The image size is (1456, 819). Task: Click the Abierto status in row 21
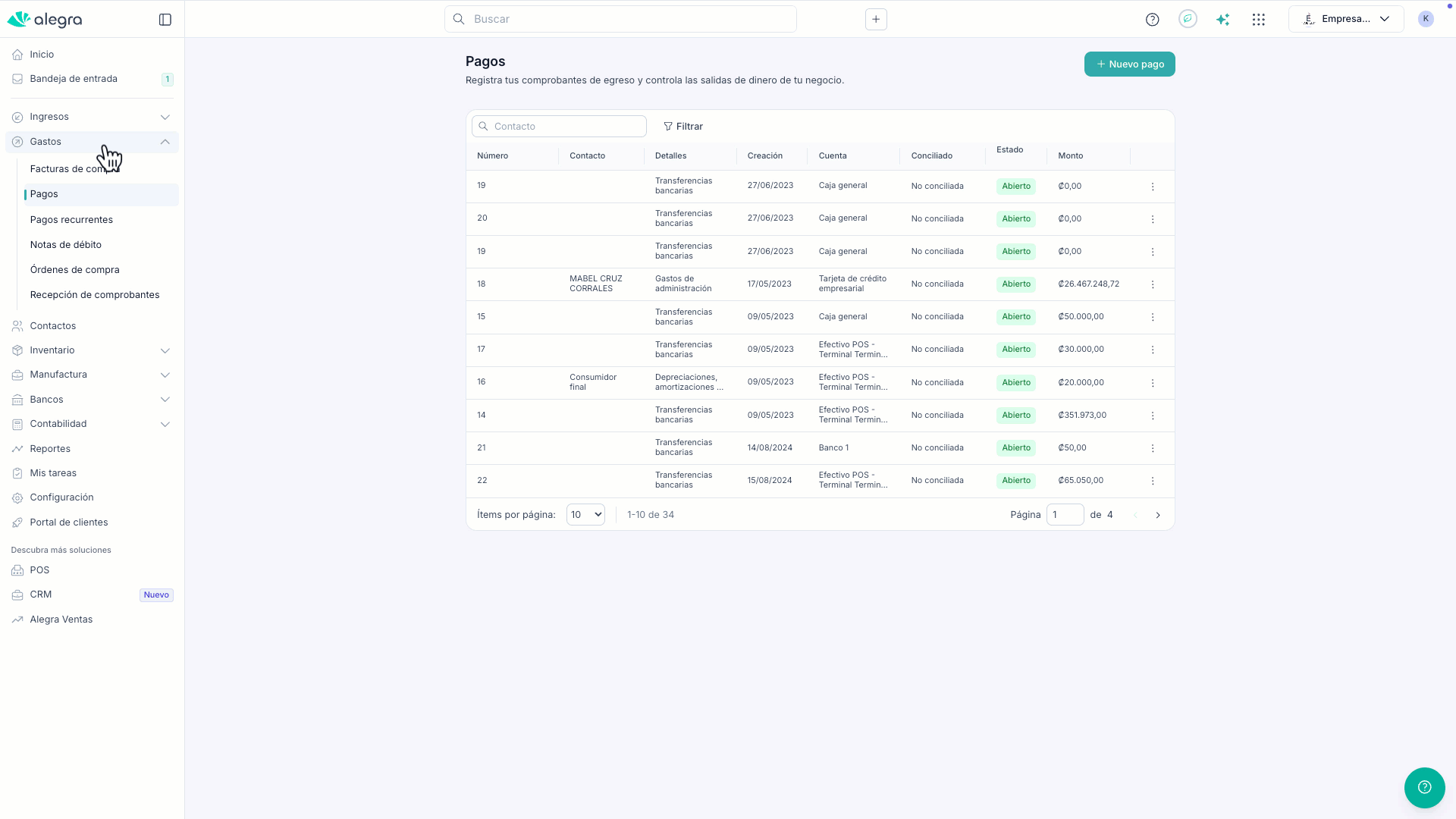[x=1016, y=448]
